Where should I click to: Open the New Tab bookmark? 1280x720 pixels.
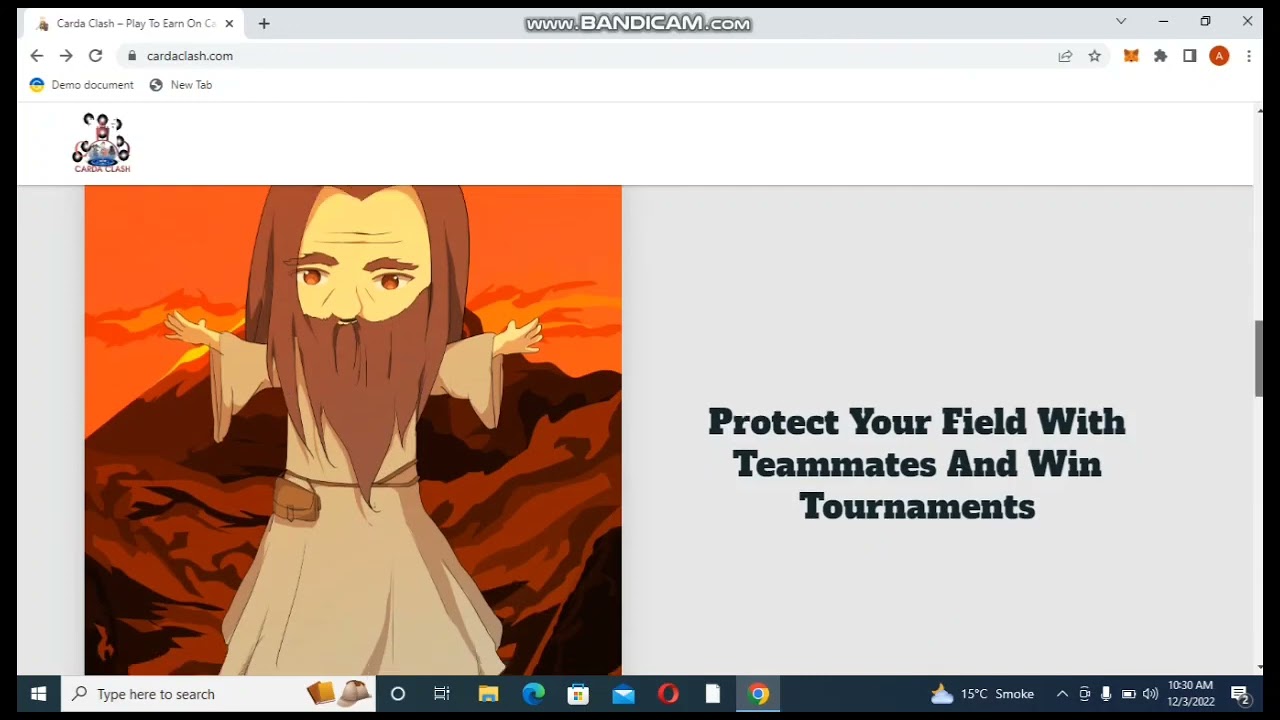coord(181,85)
